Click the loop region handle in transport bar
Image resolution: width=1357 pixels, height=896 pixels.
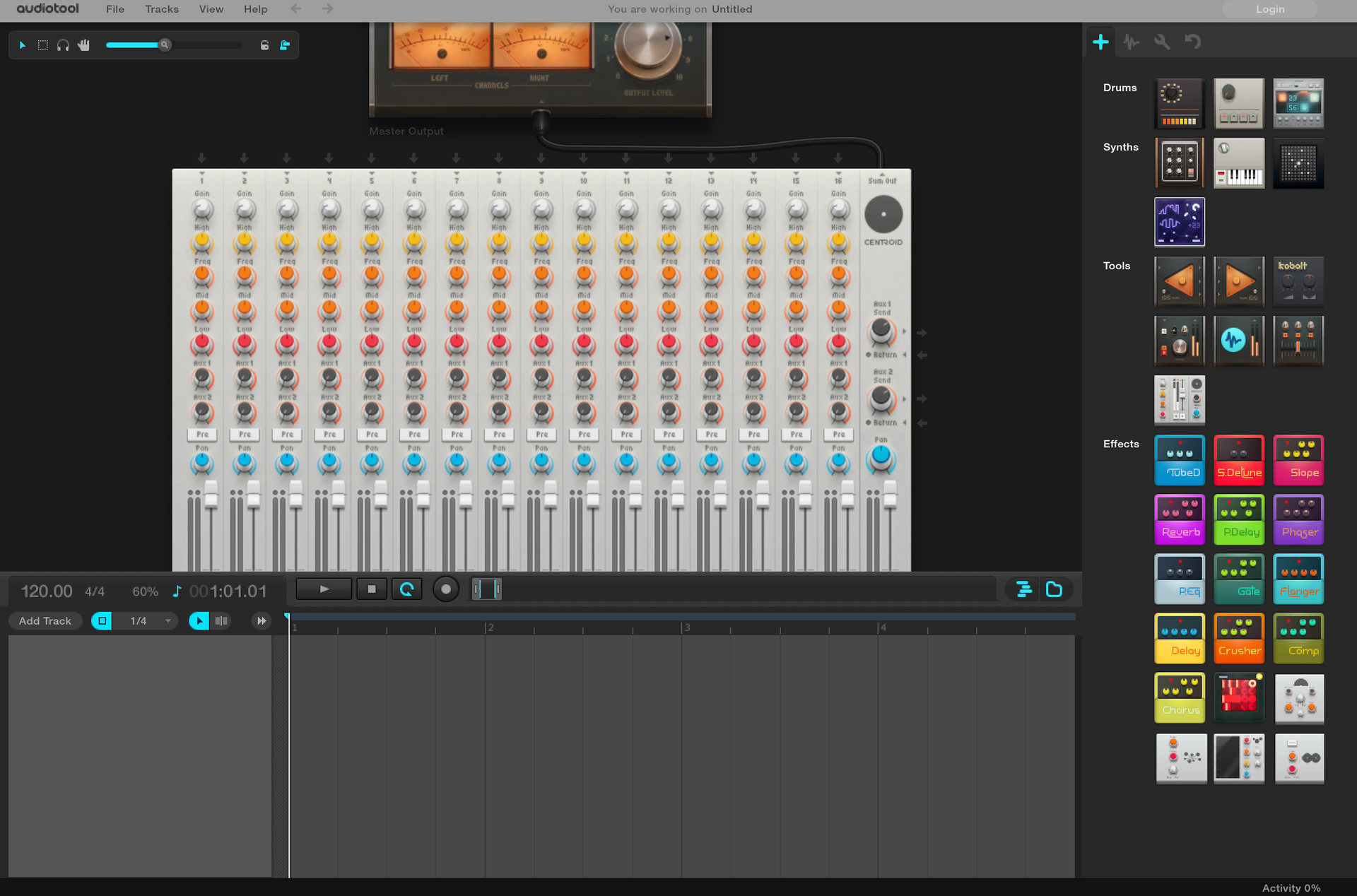[487, 589]
